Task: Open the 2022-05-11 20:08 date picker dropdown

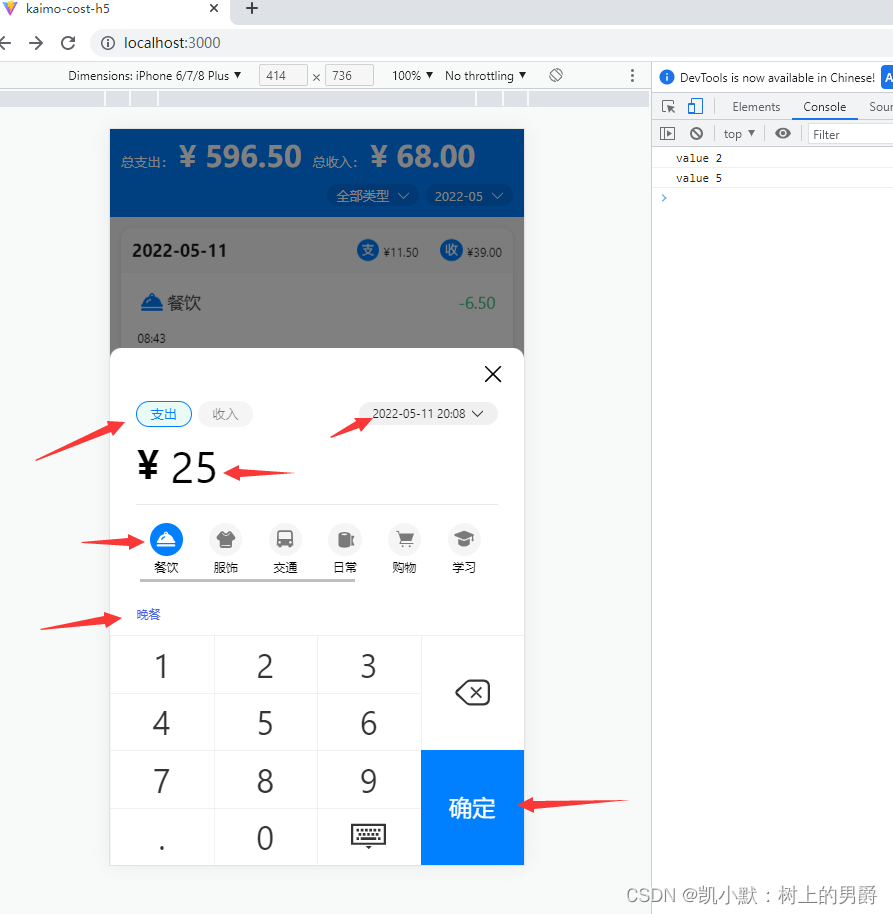Action: [428, 414]
